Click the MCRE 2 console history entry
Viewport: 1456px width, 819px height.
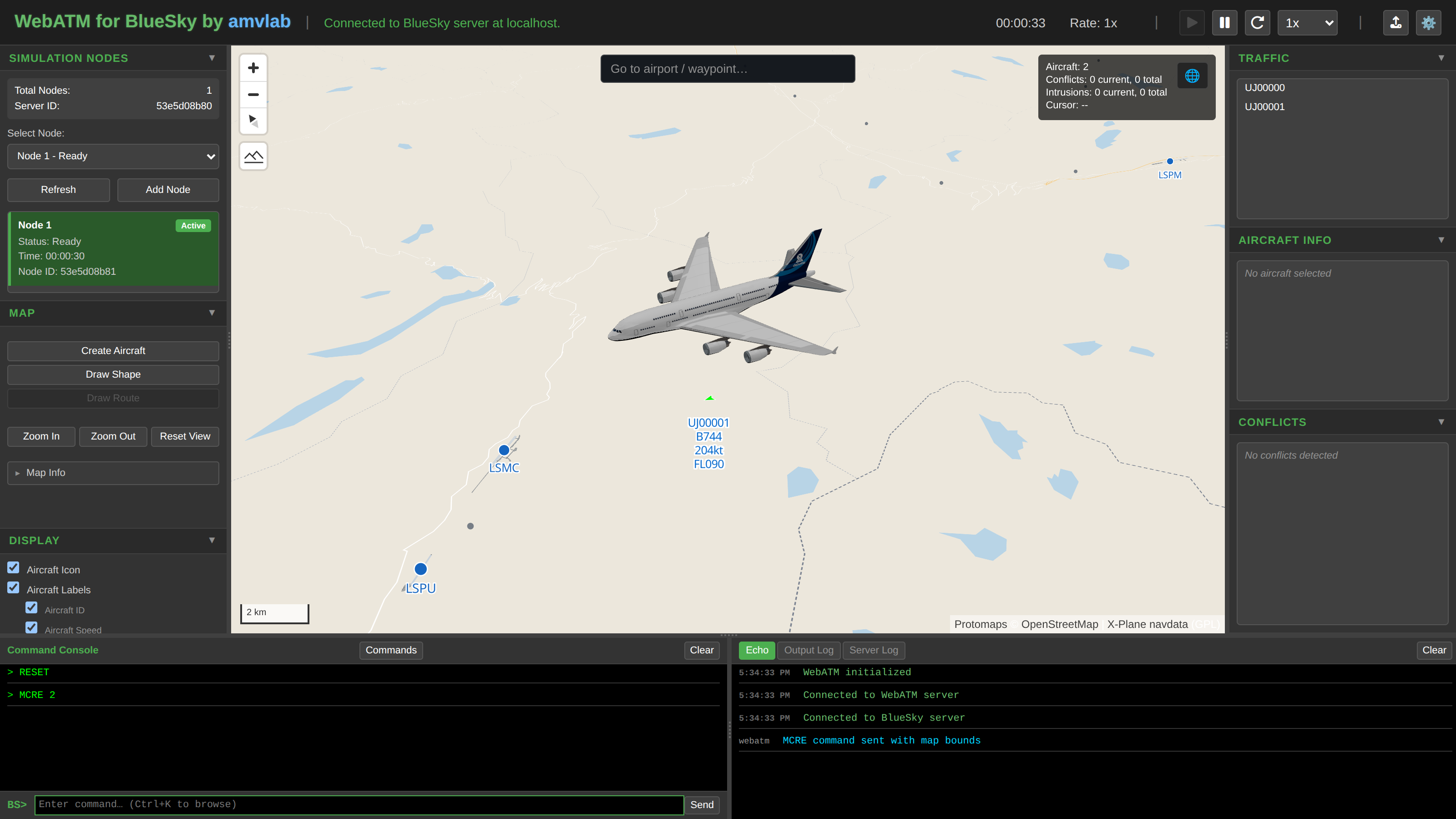364,695
